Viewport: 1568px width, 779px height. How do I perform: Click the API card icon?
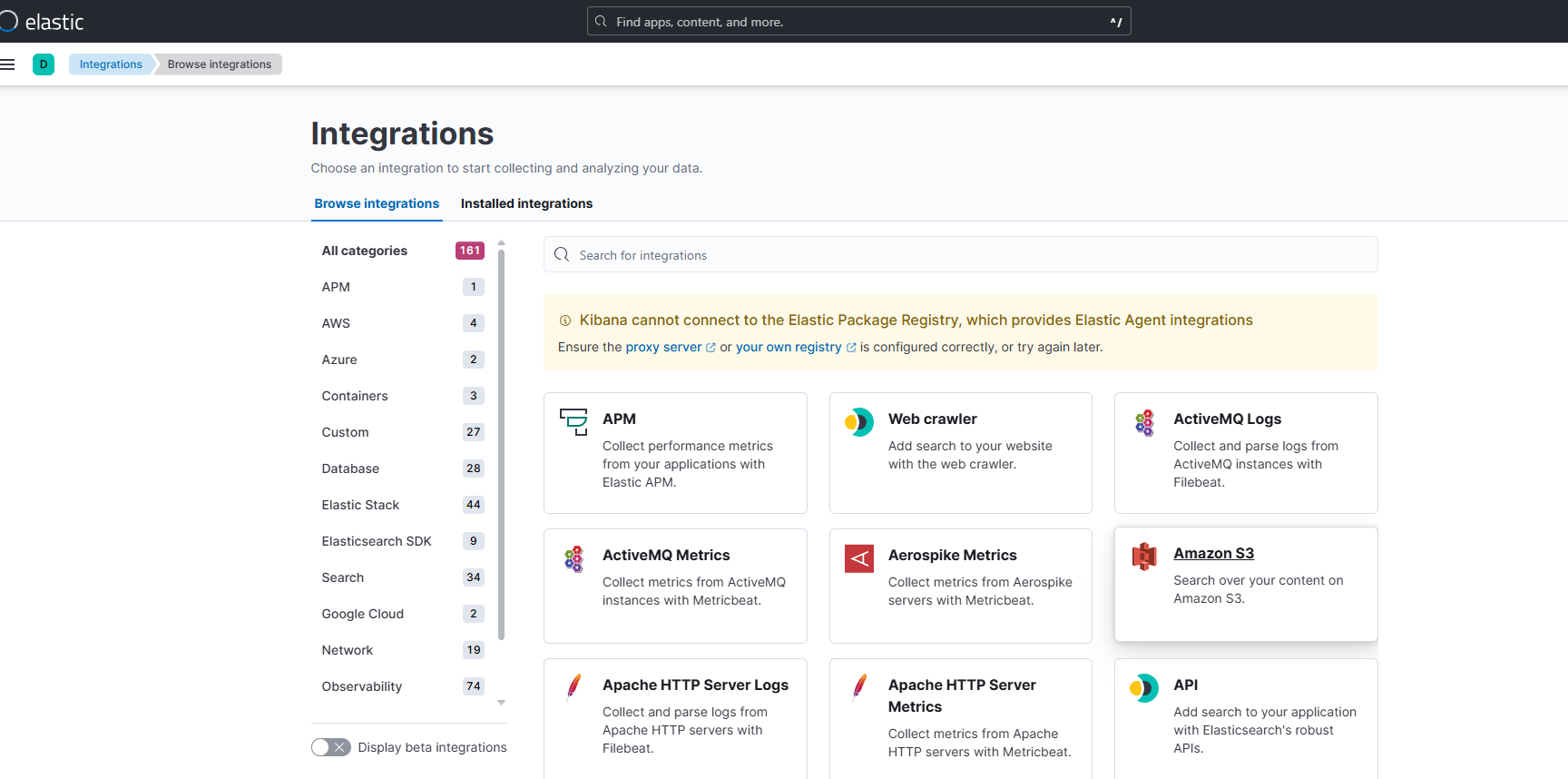click(x=1144, y=688)
